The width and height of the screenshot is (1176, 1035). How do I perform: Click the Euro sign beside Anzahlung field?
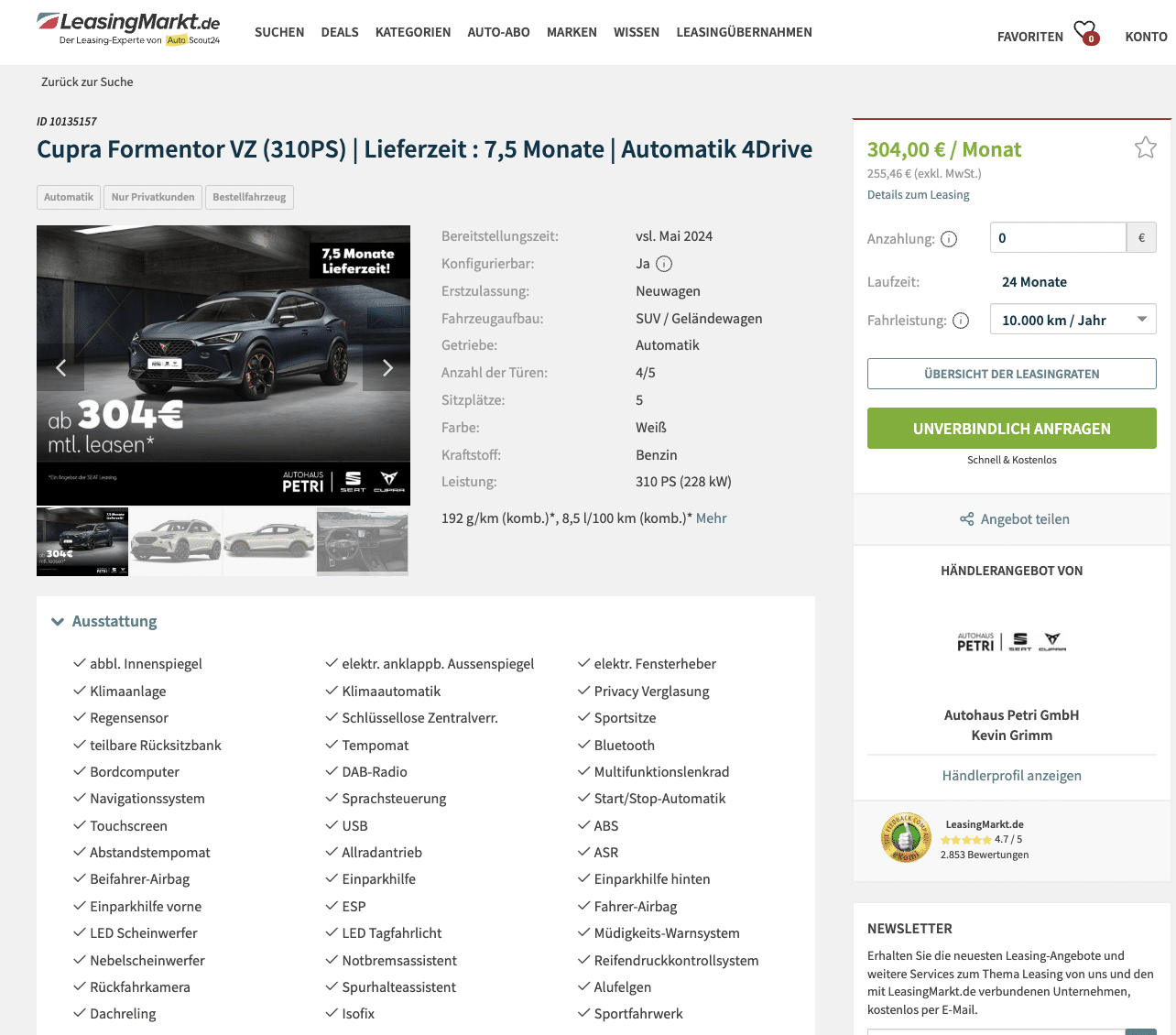coord(1141,238)
